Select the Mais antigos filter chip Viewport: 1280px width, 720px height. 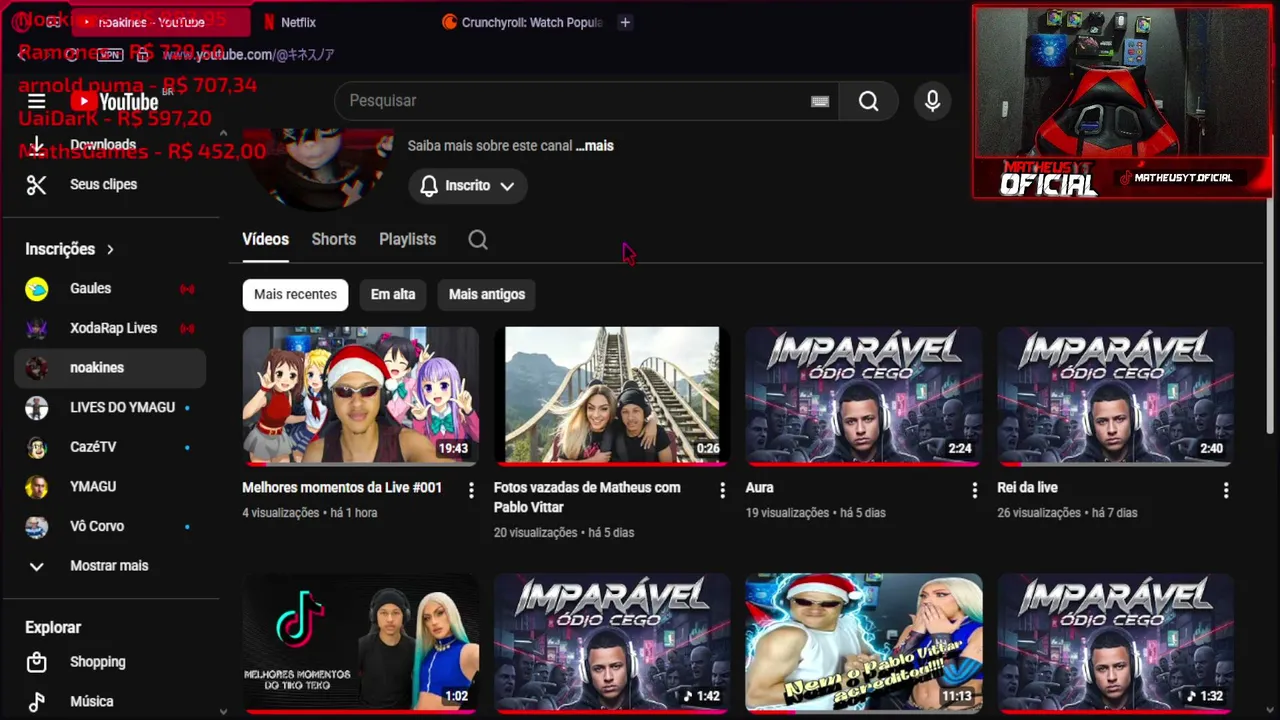pos(487,295)
